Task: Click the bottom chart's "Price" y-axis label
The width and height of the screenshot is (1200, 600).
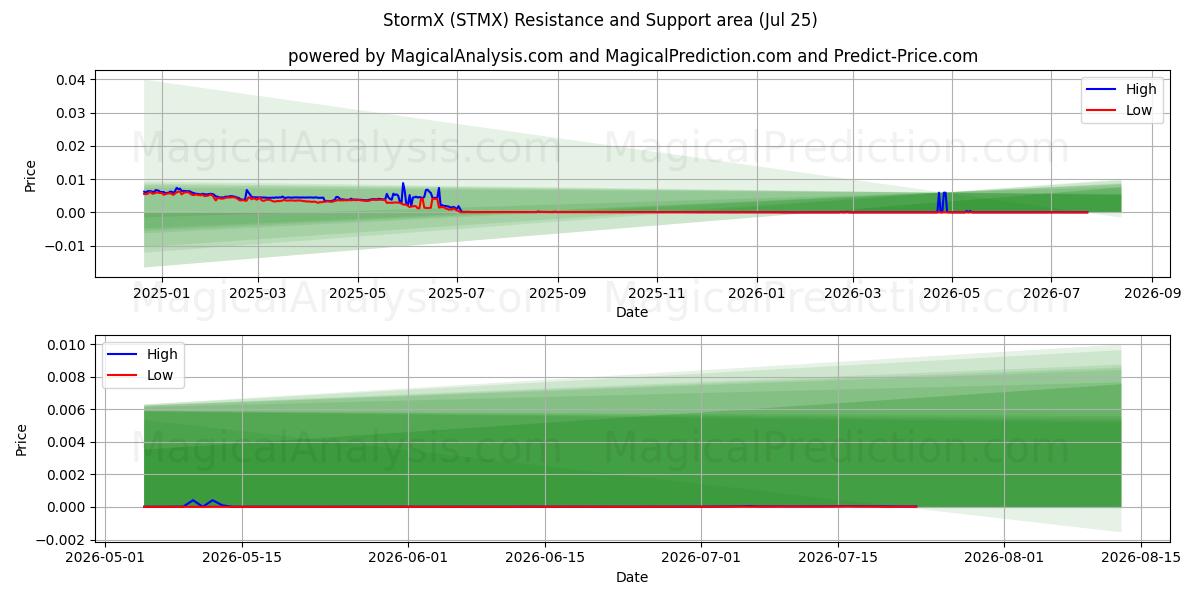Action: click(22, 439)
